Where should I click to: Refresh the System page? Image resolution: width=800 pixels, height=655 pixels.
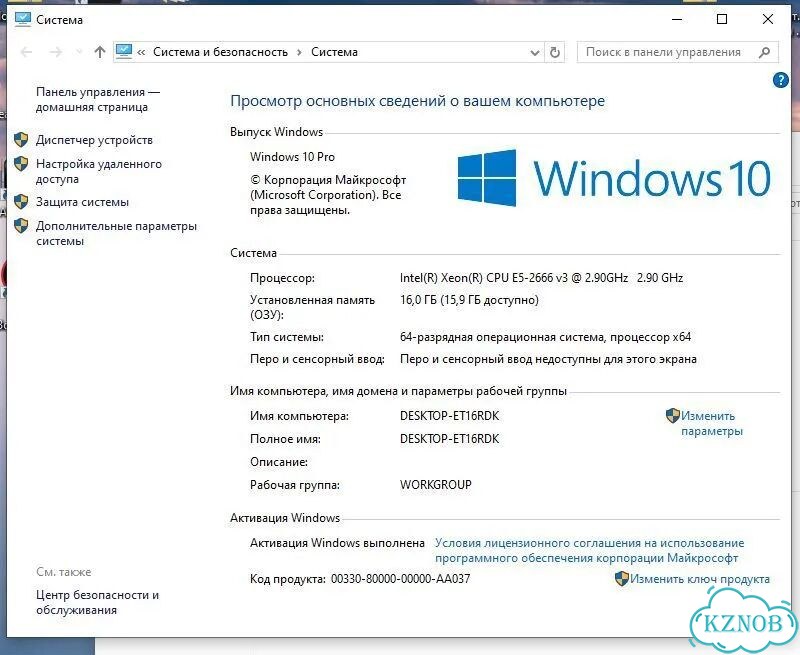tap(555, 52)
